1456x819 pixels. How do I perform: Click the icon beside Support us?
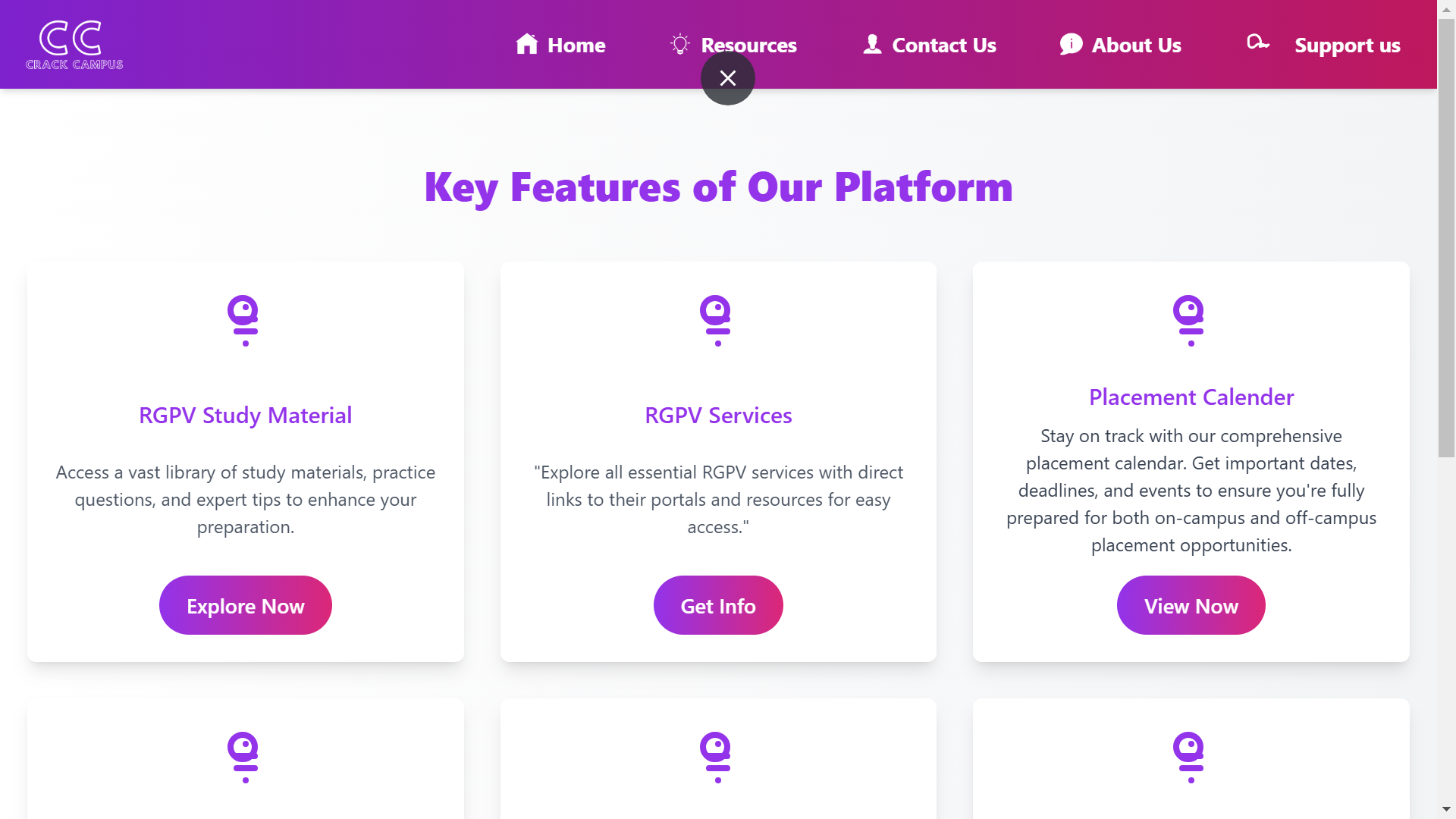tap(1258, 42)
